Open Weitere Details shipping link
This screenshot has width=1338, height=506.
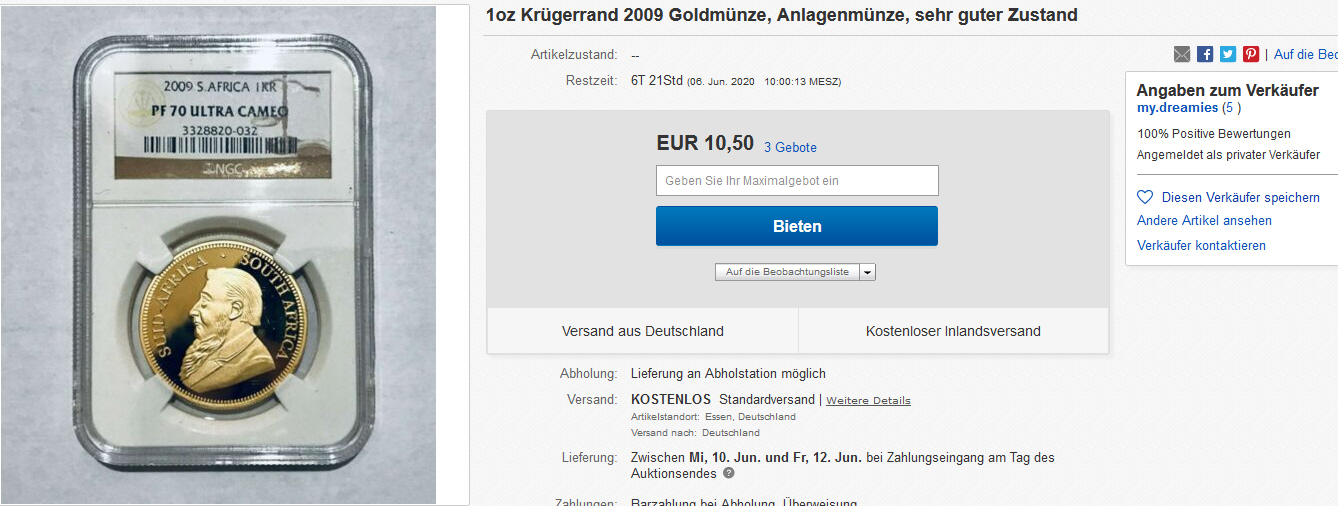click(x=868, y=401)
